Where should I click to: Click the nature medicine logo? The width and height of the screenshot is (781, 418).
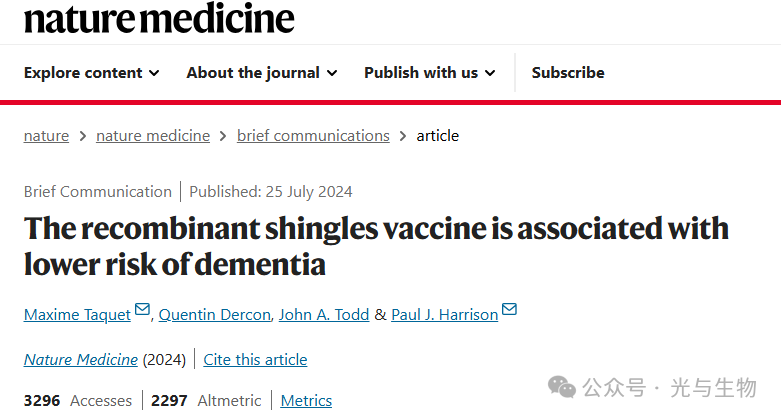[159, 17]
